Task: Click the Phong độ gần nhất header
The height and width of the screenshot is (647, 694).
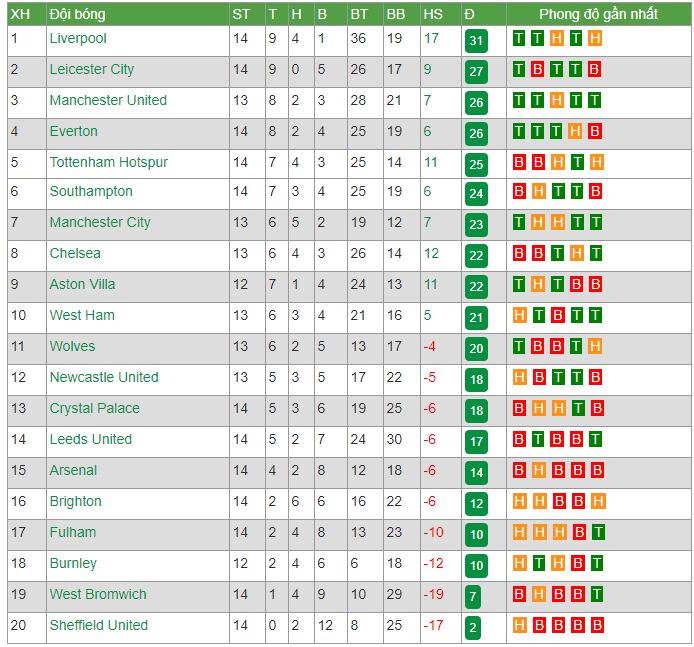Action: point(598,14)
